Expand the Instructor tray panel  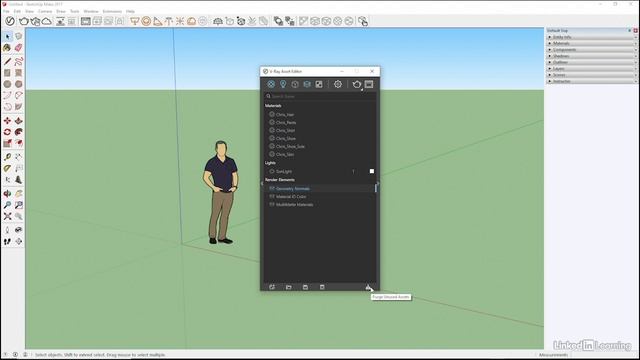click(591, 81)
